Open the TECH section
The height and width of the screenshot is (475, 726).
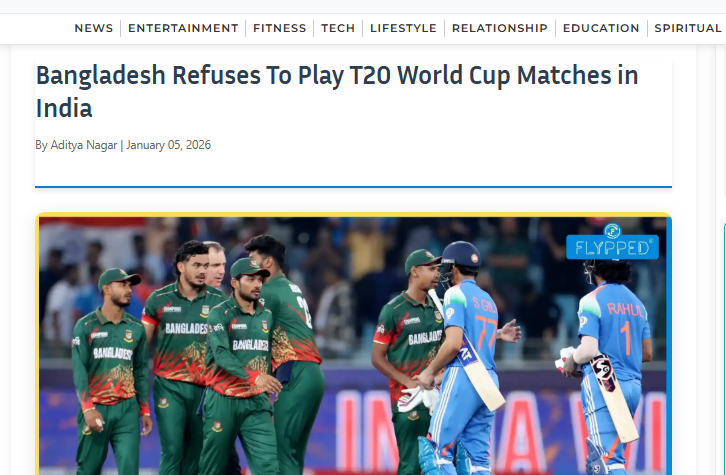[338, 28]
